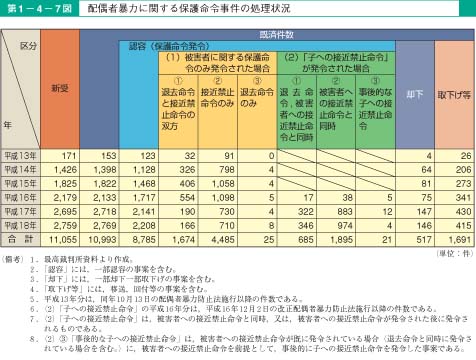Viewport: 476px width, 360px height.
Task: Click the 年 corner label
Action: [x=8, y=125]
